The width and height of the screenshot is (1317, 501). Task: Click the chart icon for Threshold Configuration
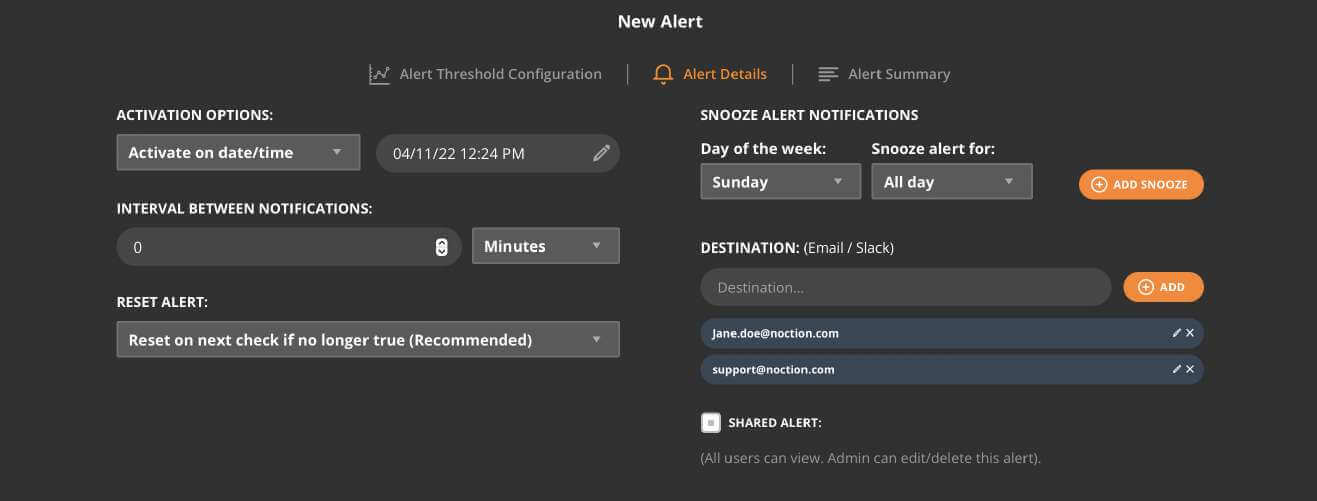pyautogui.click(x=379, y=74)
